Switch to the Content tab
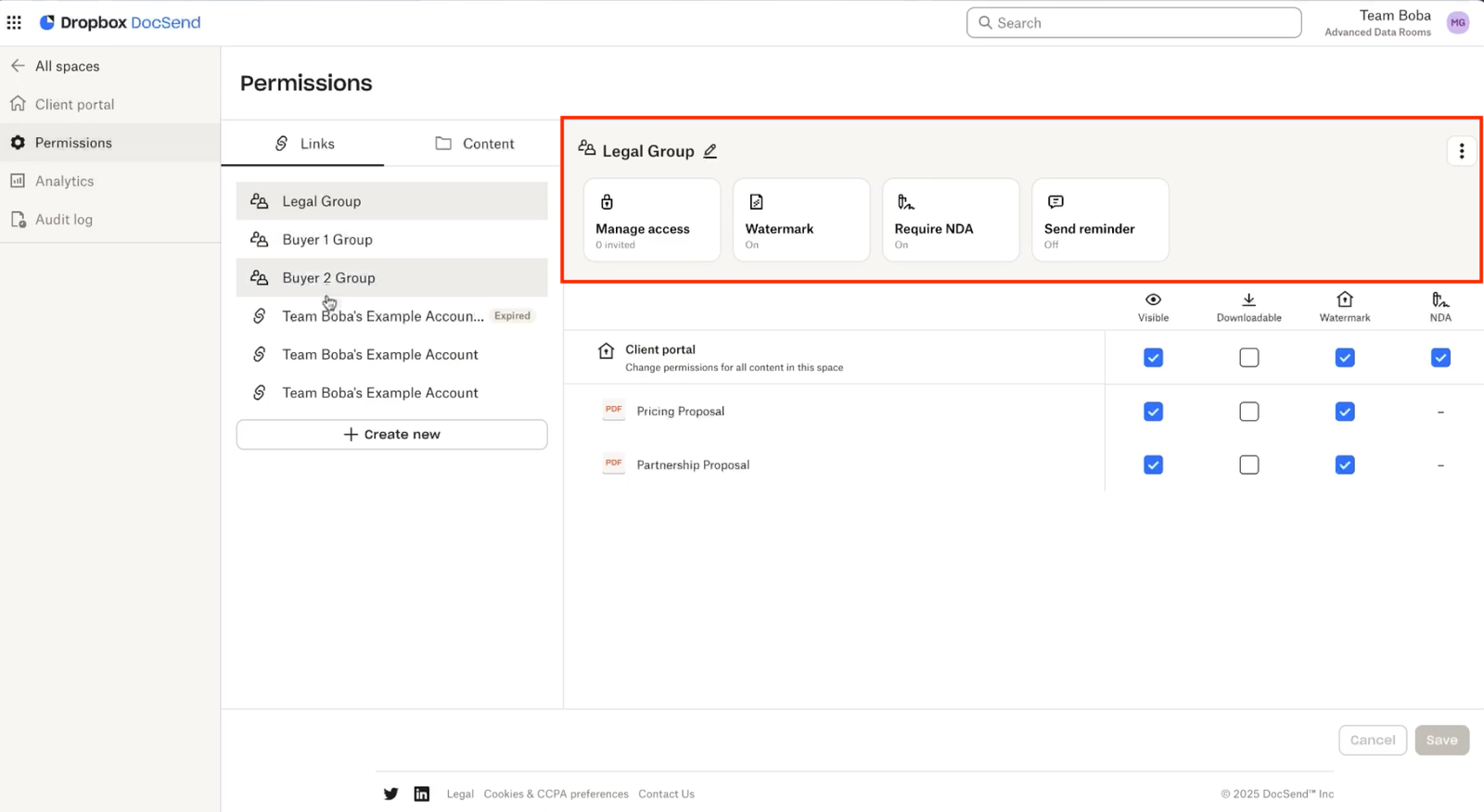1484x812 pixels. click(474, 144)
